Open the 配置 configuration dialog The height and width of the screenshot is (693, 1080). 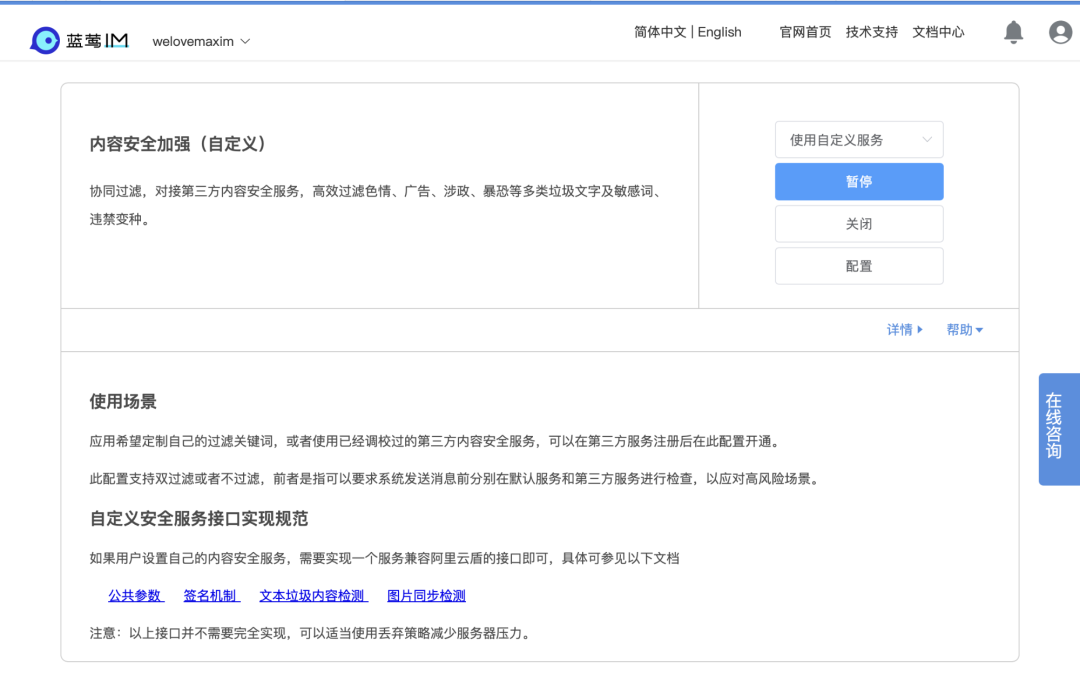[858, 265]
